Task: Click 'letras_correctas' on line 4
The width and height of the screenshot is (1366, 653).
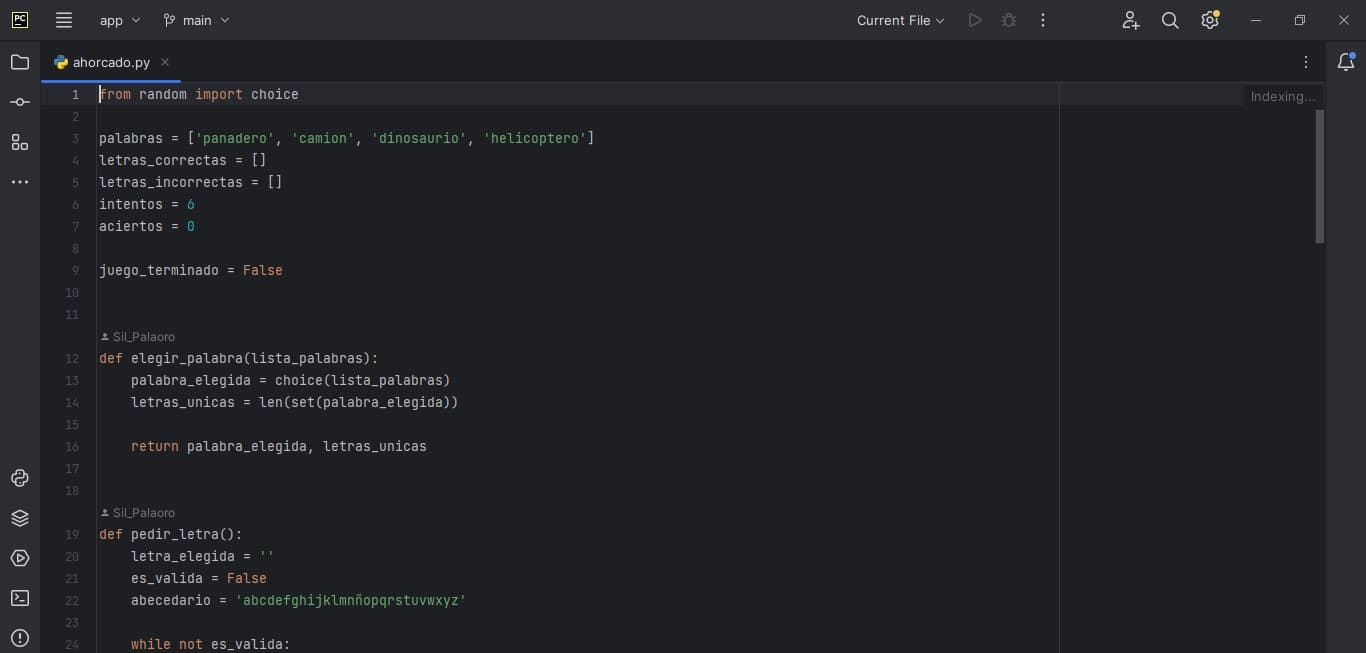Action: pyautogui.click(x=163, y=160)
